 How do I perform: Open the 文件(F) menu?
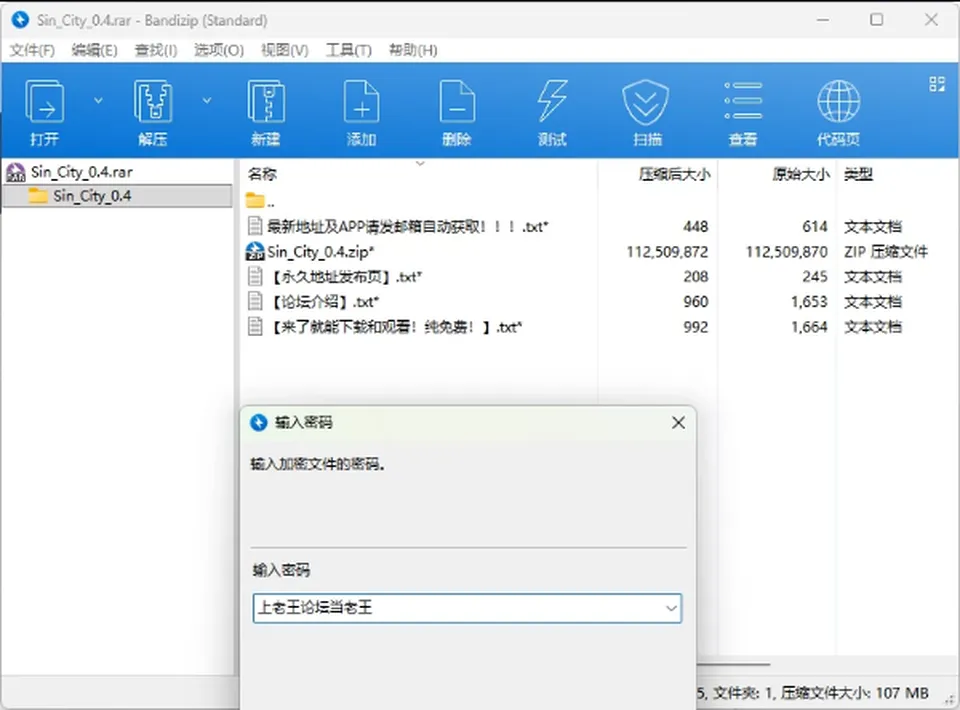coord(32,50)
